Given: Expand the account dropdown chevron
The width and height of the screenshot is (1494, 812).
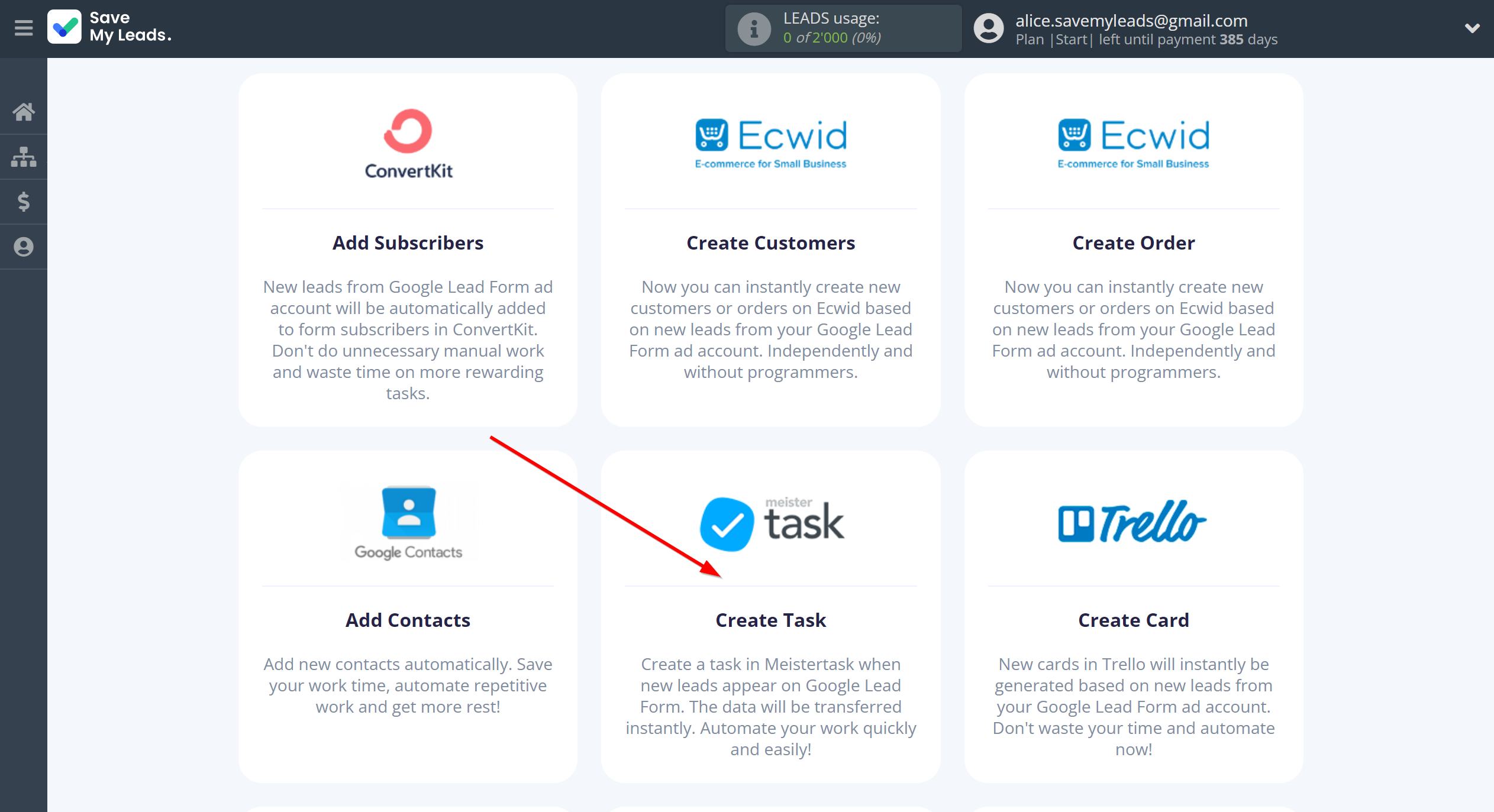Looking at the screenshot, I should coord(1472,28).
